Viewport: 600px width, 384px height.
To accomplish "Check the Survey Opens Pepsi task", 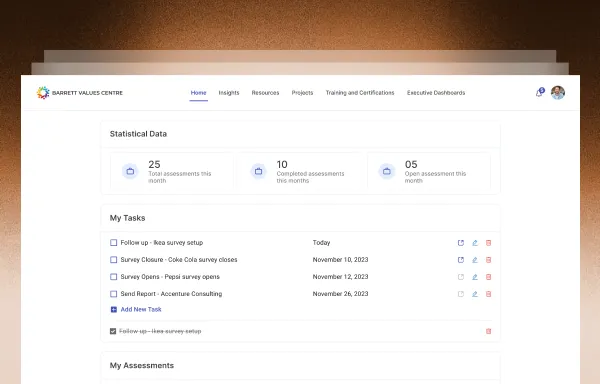I will pyautogui.click(x=113, y=277).
